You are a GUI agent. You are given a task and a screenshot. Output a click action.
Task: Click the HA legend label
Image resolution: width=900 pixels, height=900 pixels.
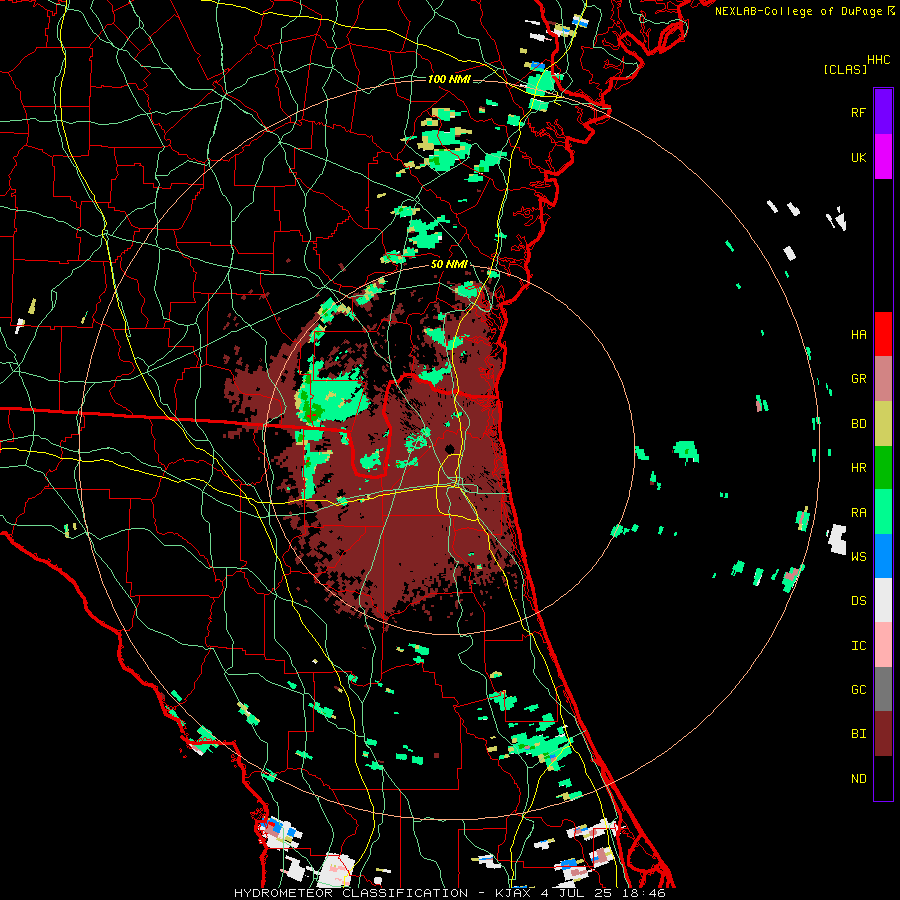click(858, 334)
